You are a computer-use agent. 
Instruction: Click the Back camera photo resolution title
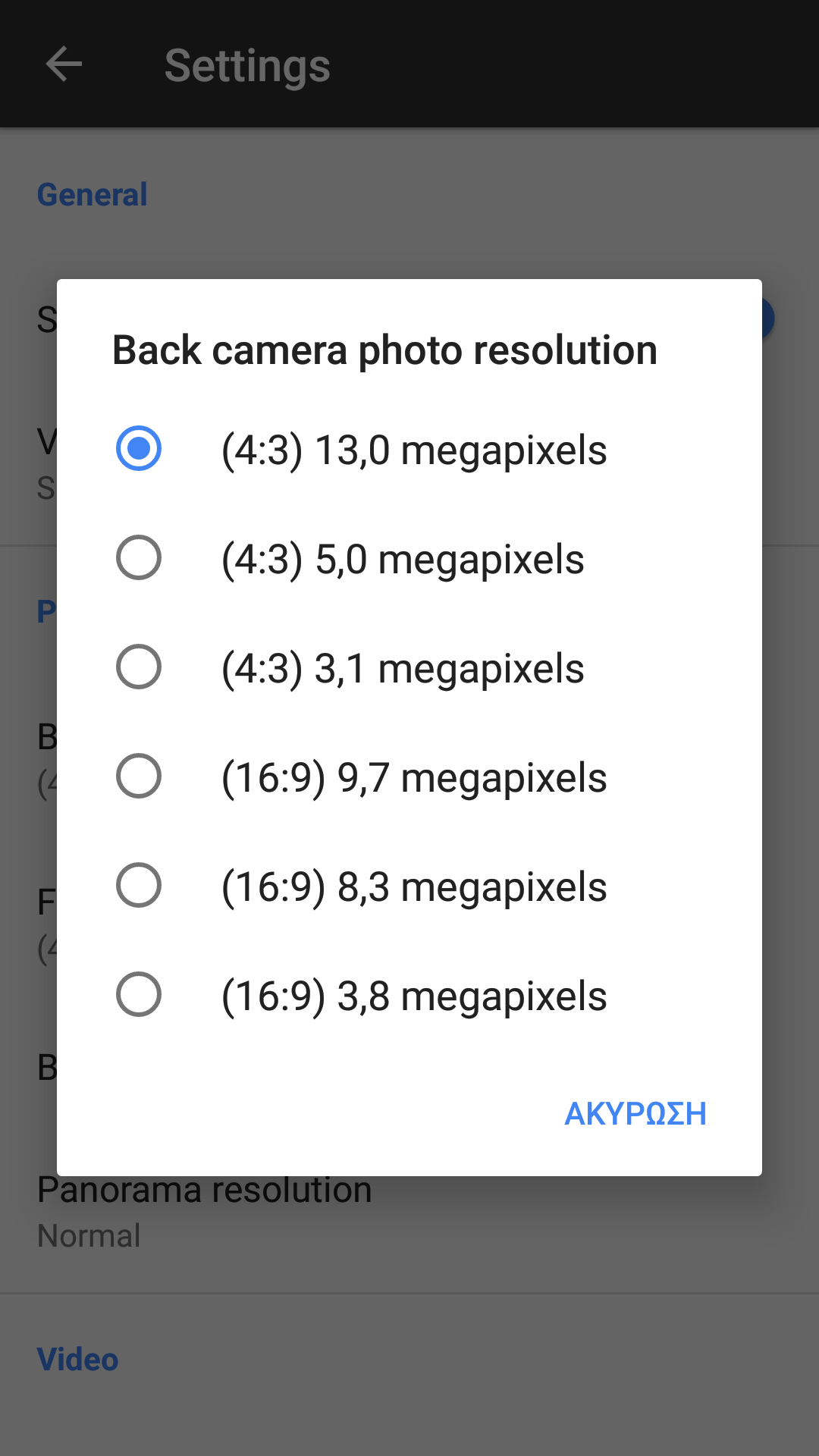(x=384, y=350)
